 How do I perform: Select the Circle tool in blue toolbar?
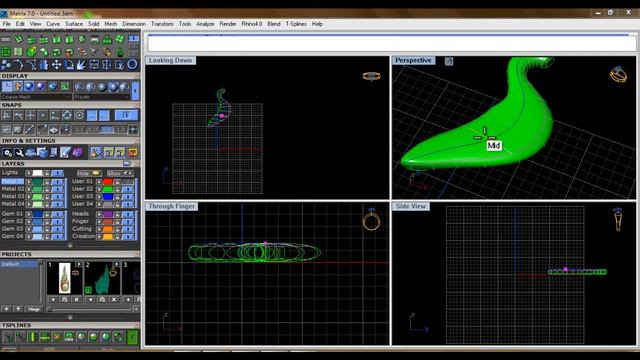point(132,64)
